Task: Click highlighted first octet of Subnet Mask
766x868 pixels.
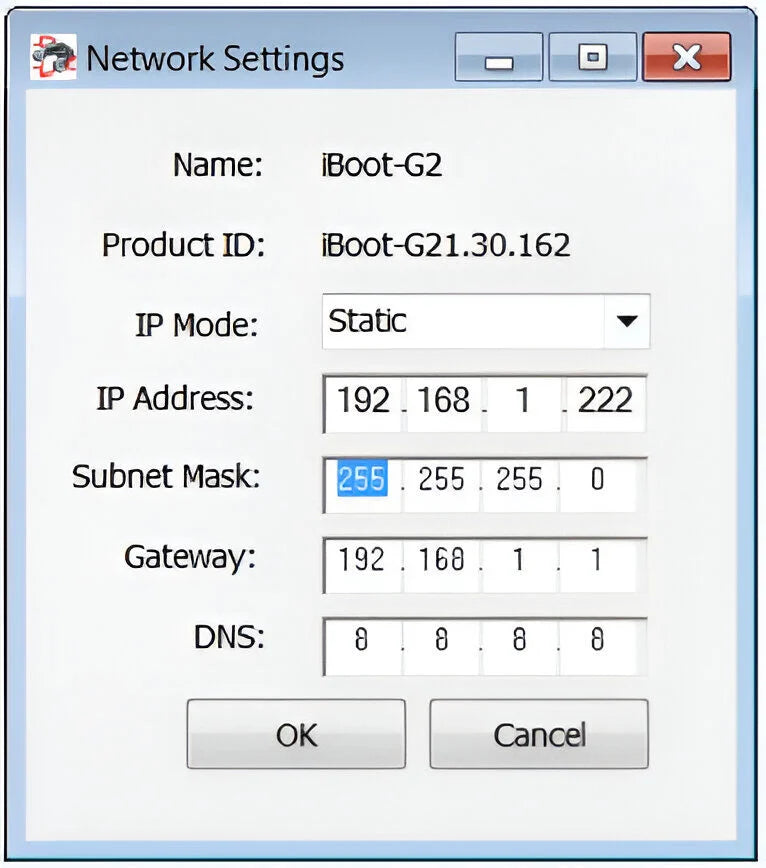Action: pos(362,480)
